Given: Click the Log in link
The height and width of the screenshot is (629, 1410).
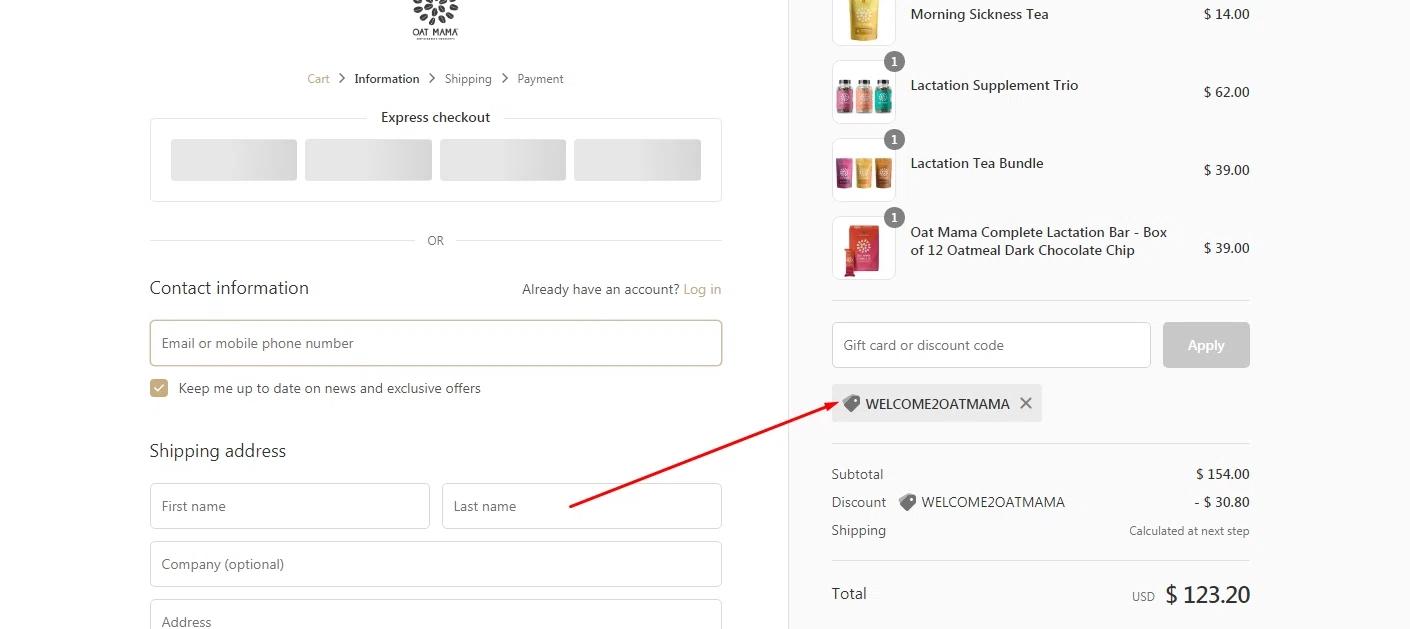Looking at the screenshot, I should click(702, 290).
